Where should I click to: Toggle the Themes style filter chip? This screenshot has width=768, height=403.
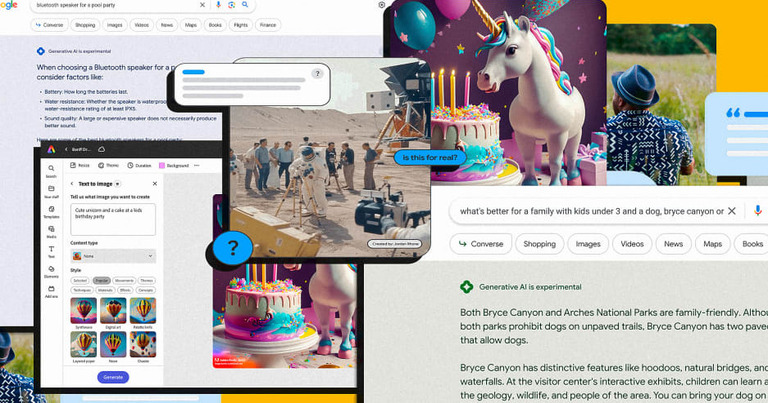point(146,281)
